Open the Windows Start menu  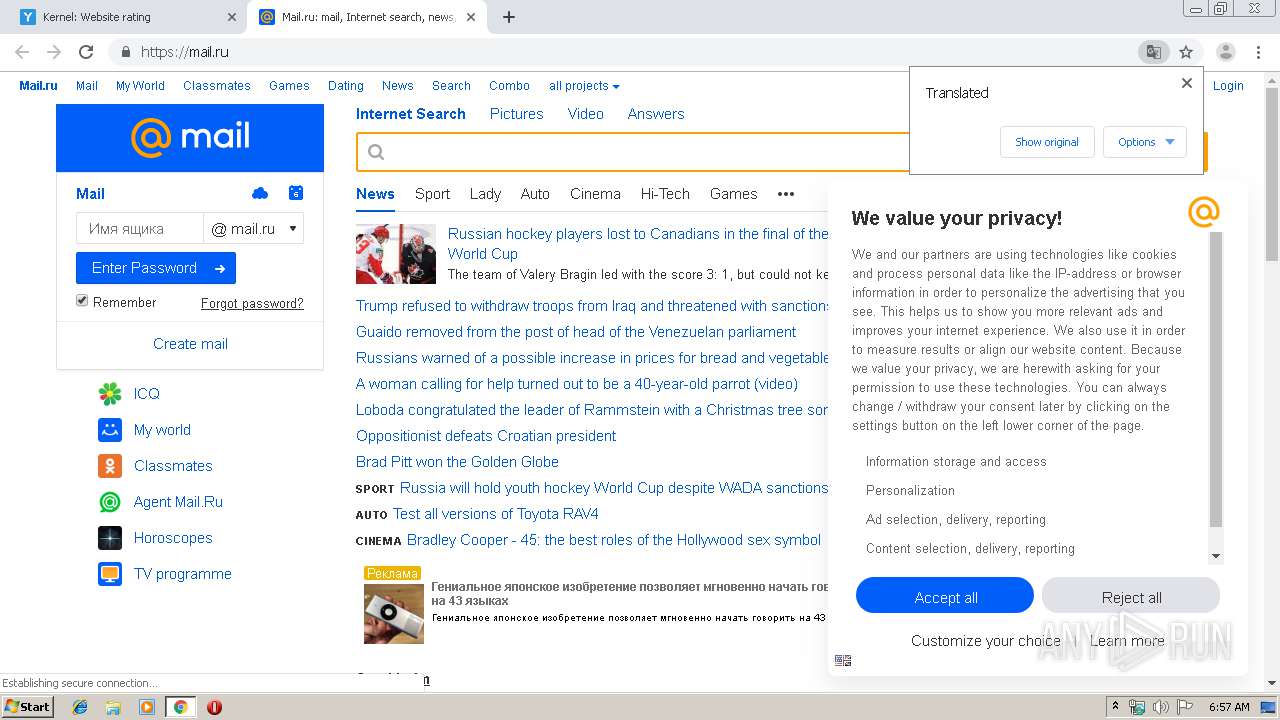click(28, 707)
